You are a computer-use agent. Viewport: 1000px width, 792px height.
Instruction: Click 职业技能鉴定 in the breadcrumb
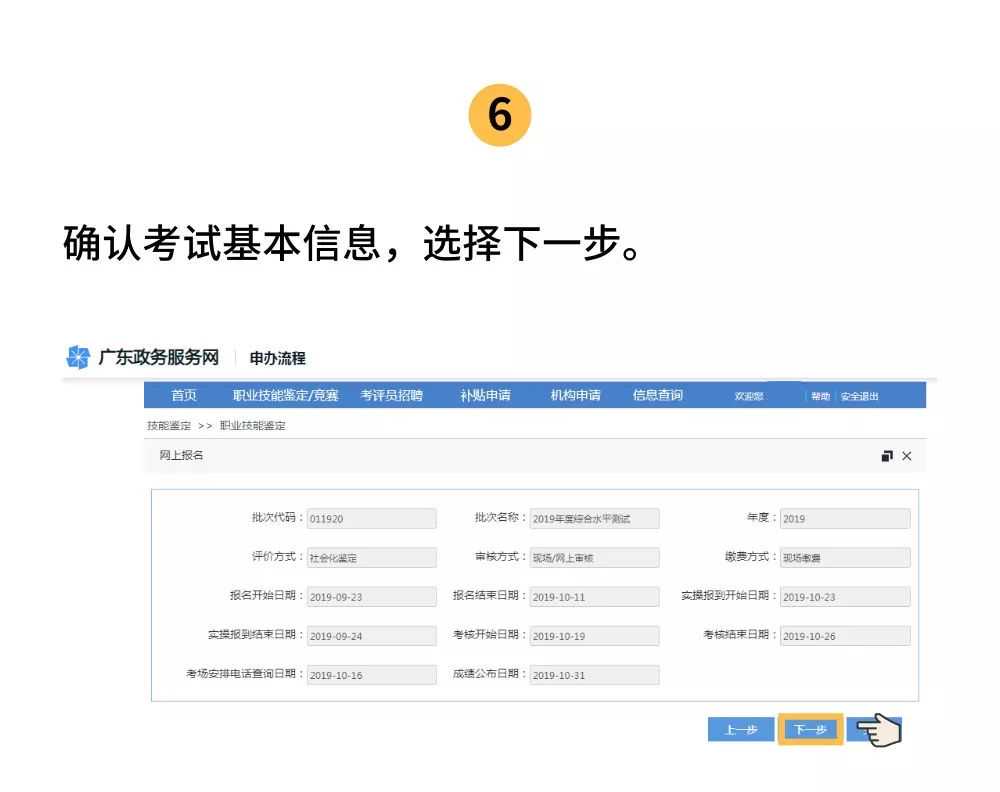coord(253,426)
